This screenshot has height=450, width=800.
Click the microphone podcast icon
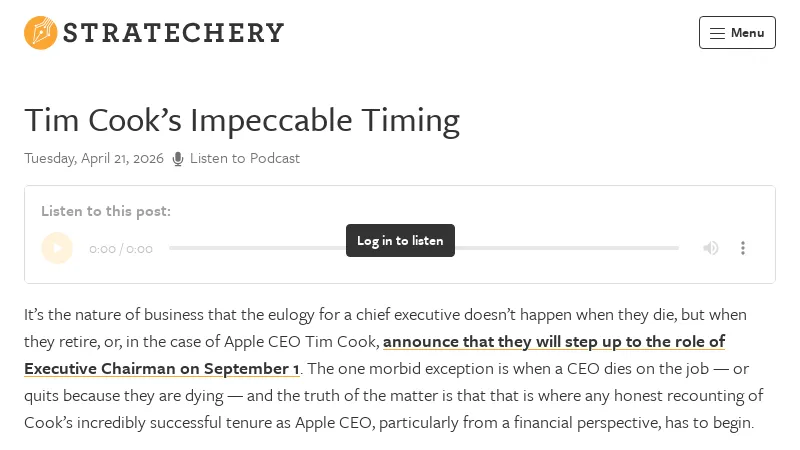click(178, 159)
